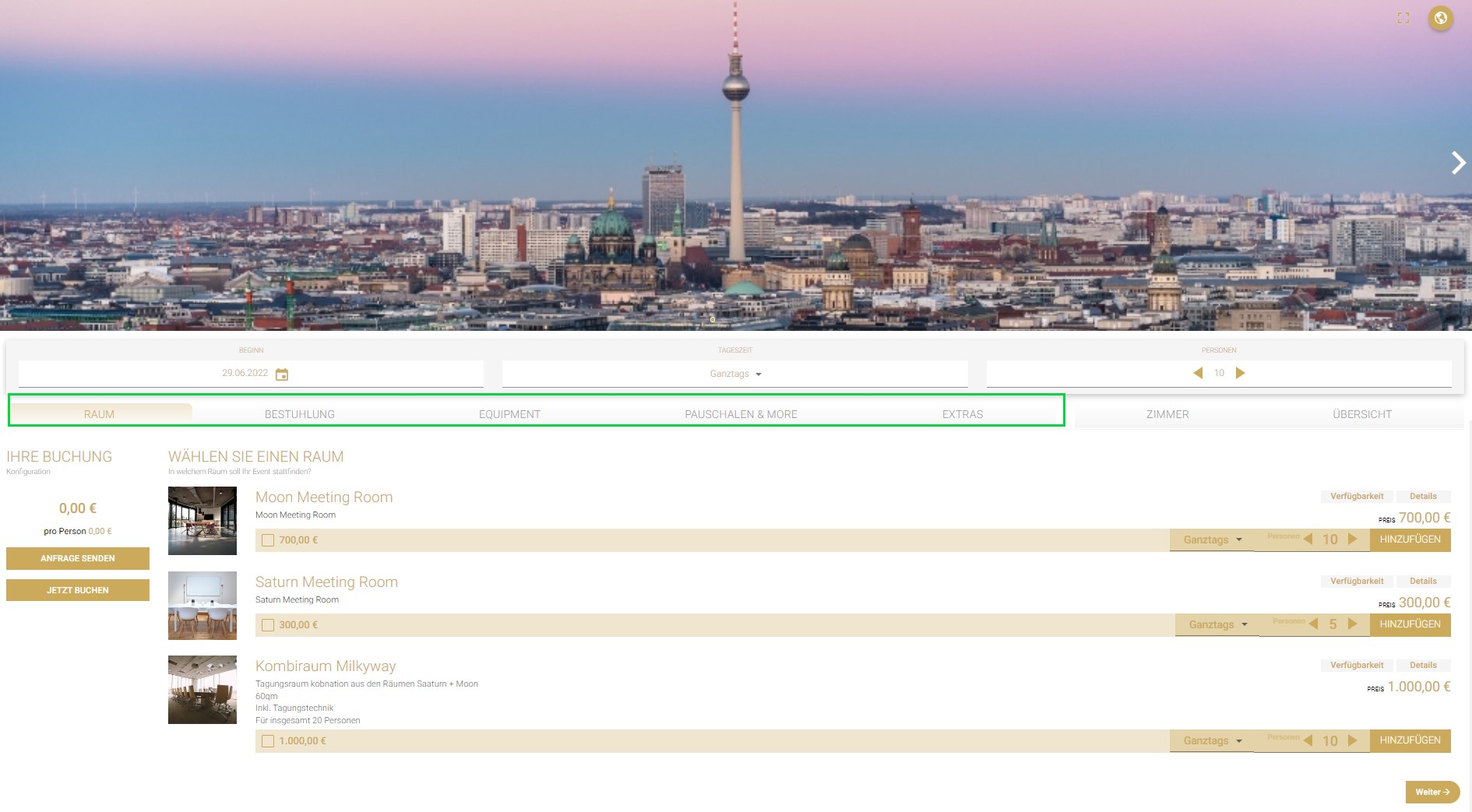Click the Saturn Meeting Room title
Viewport: 1472px width, 812px height.
(326, 582)
